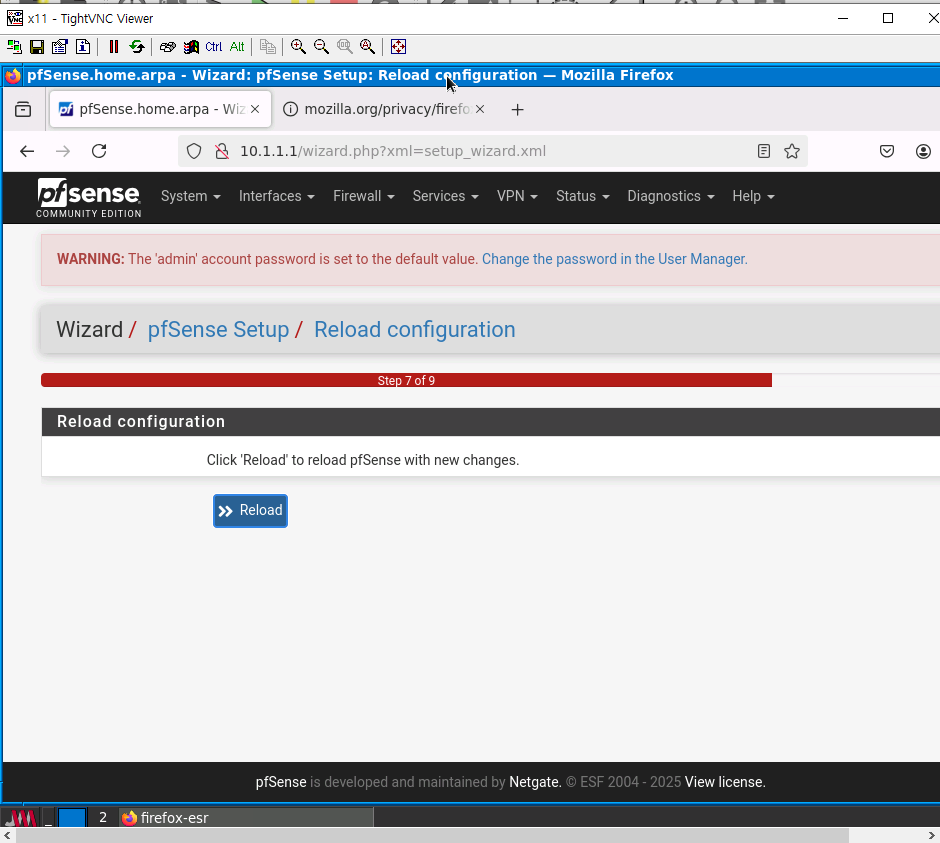This screenshot has height=843, width=940.
Task: Pause the VNC session
Action: (x=114, y=47)
